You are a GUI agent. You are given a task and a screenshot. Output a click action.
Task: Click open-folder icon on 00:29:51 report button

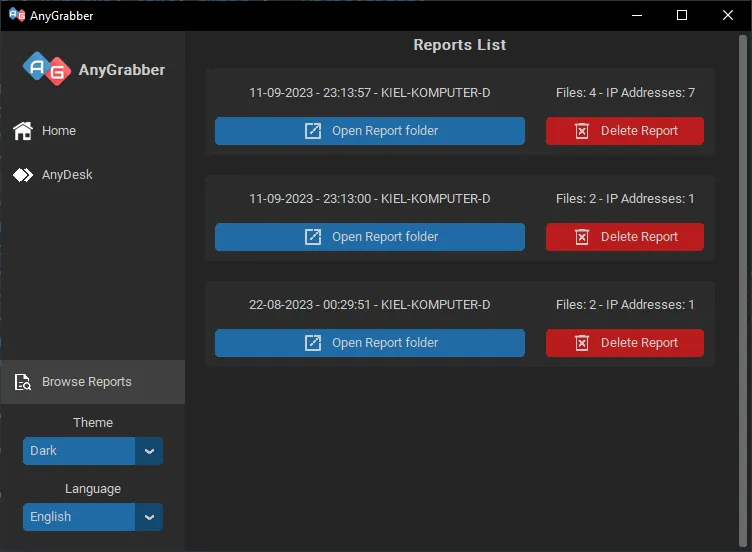click(313, 343)
